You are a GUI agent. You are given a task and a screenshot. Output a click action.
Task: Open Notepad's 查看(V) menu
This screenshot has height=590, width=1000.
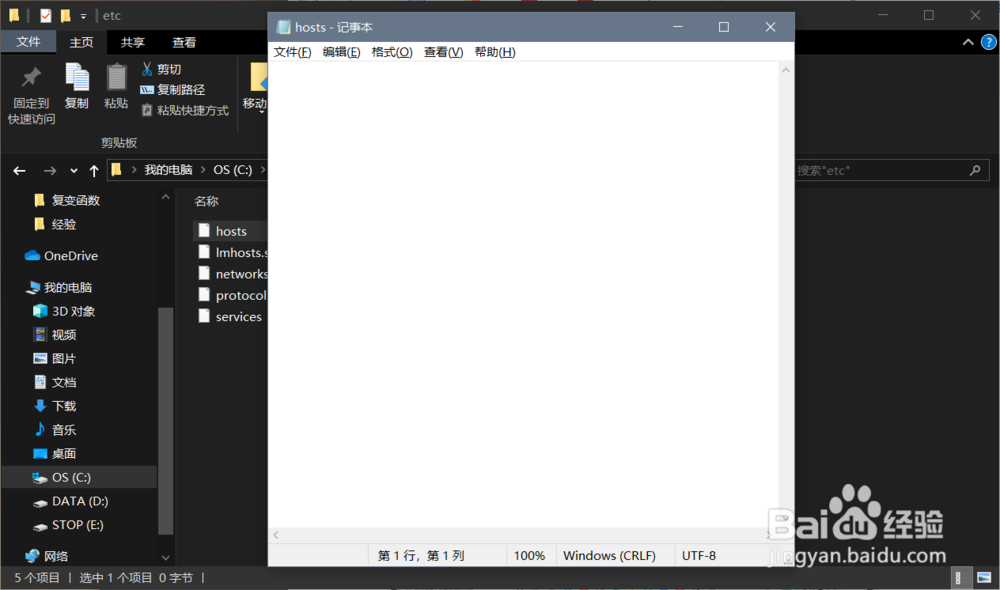click(x=443, y=52)
